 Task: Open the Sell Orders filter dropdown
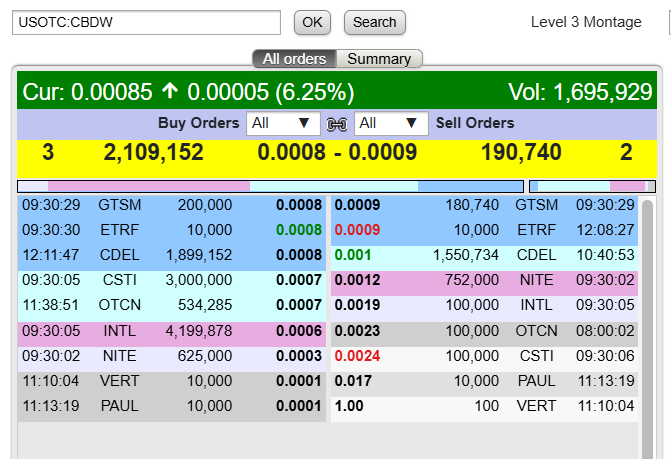click(391, 124)
